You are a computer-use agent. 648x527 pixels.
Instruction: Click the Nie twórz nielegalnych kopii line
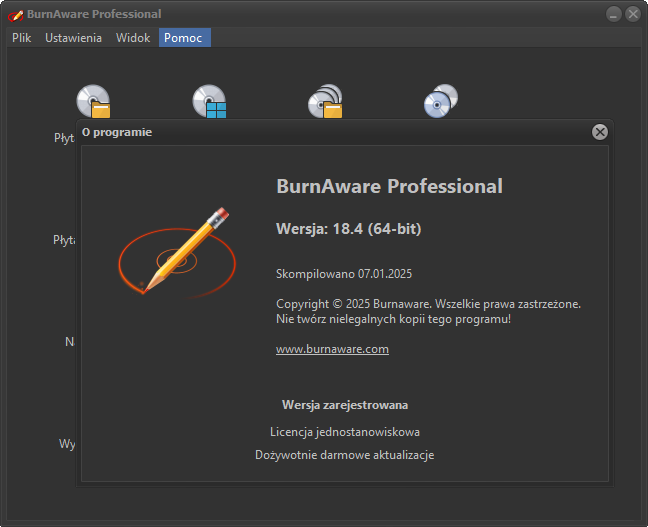click(x=393, y=319)
